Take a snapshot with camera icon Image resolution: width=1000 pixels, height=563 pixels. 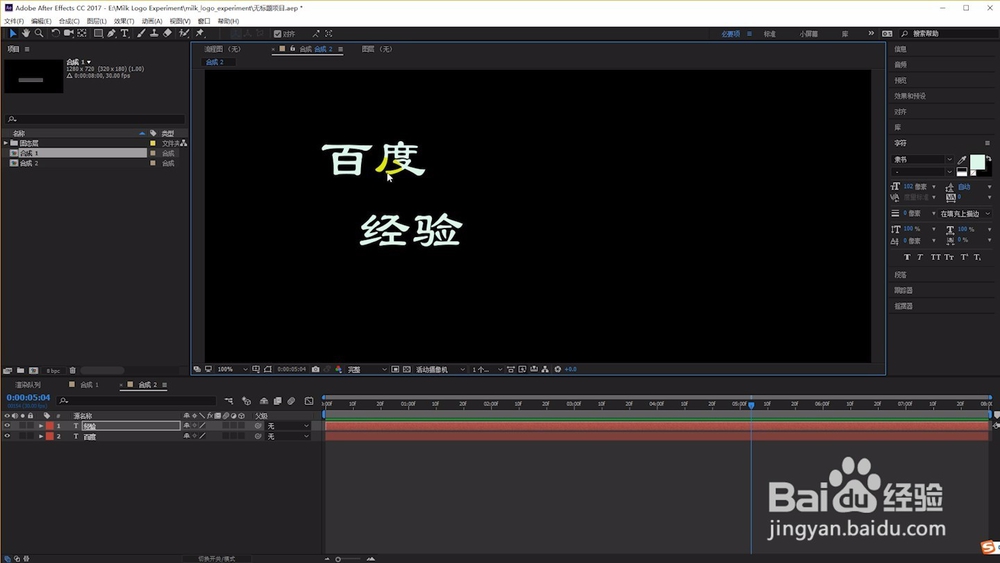[316, 369]
